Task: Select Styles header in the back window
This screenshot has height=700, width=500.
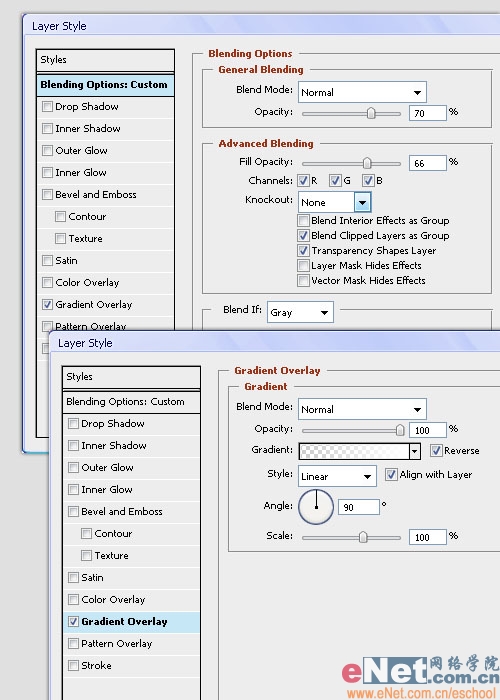Action: (105, 60)
